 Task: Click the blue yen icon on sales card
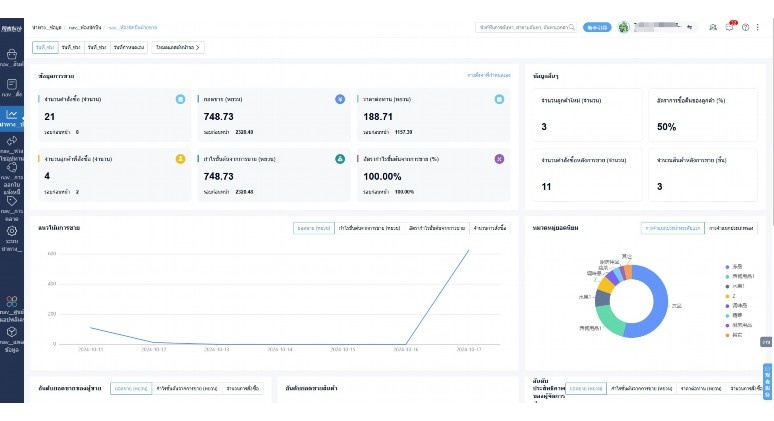(x=340, y=99)
